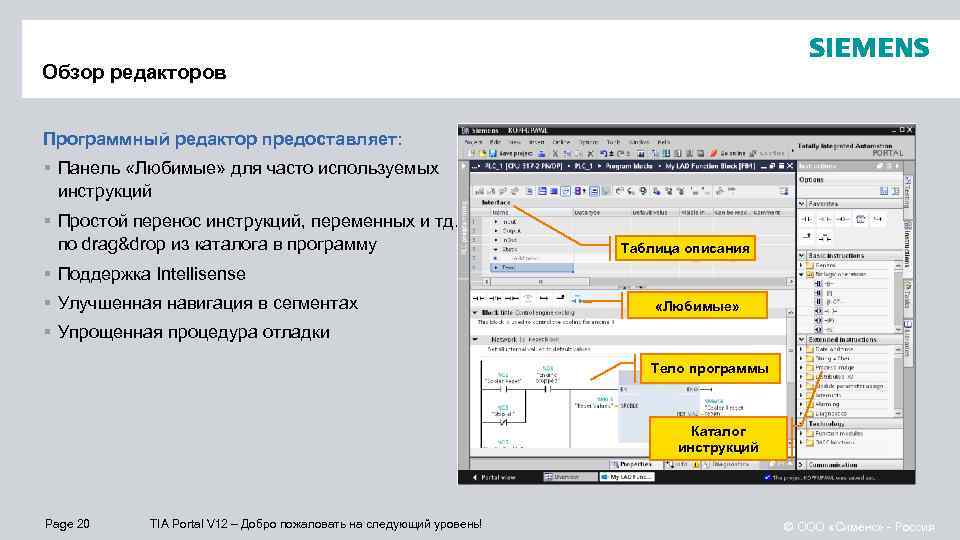Expand the Input row in interface table
This screenshot has width=960, height=540.
[496, 222]
